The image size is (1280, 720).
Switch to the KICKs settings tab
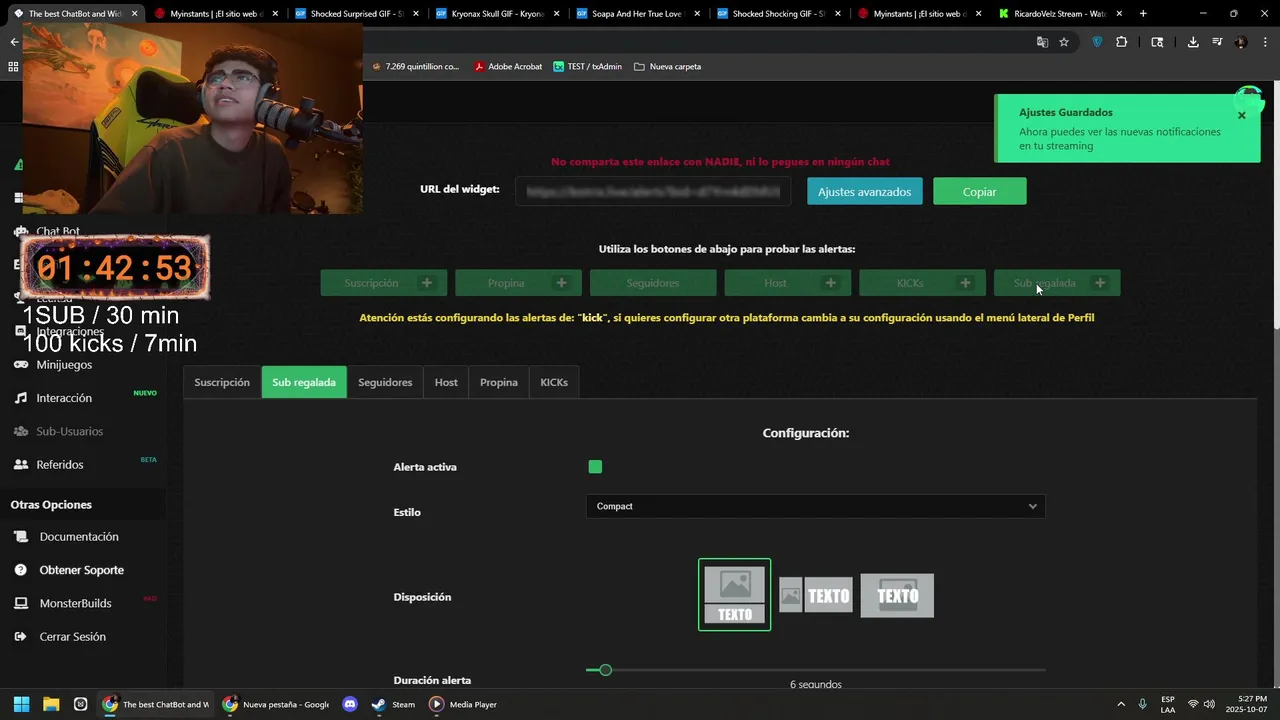pos(554,382)
